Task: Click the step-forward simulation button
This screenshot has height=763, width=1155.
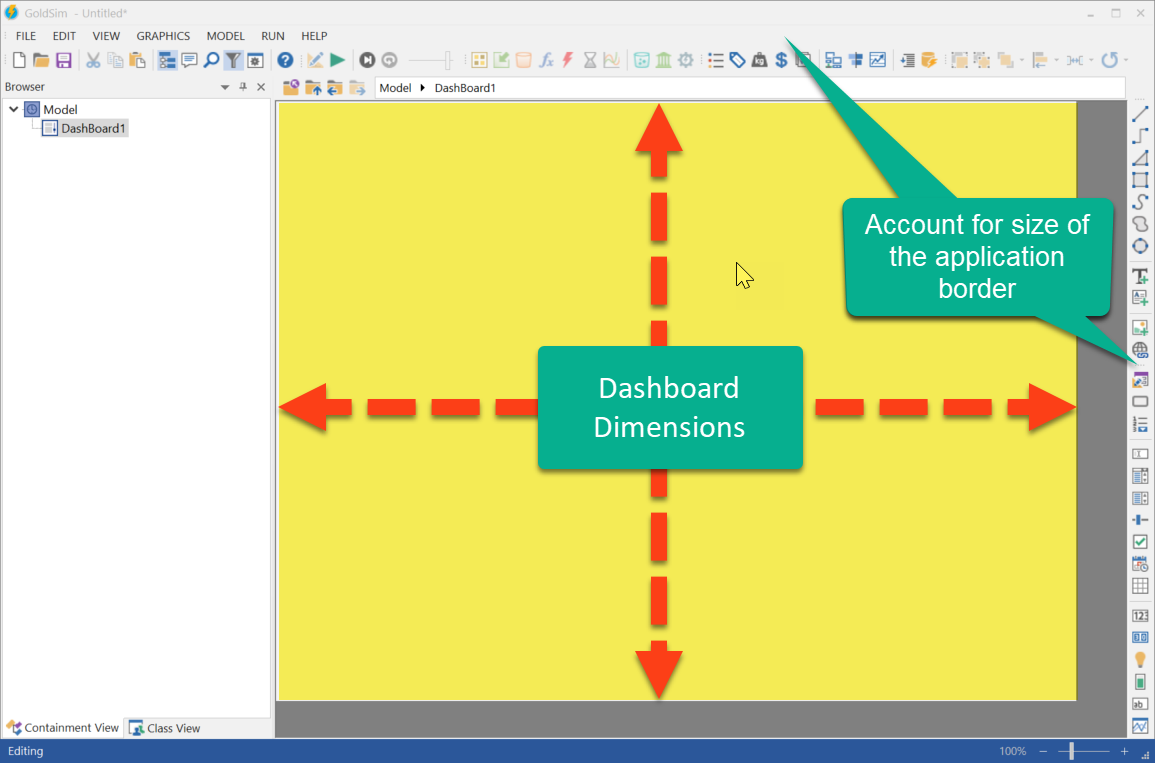Action: [x=367, y=60]
